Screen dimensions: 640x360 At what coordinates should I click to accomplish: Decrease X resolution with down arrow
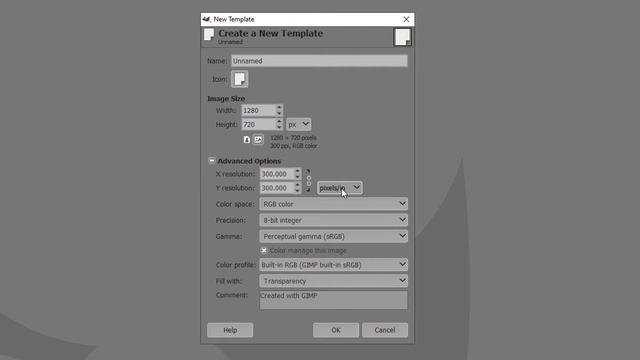point(298,177)
